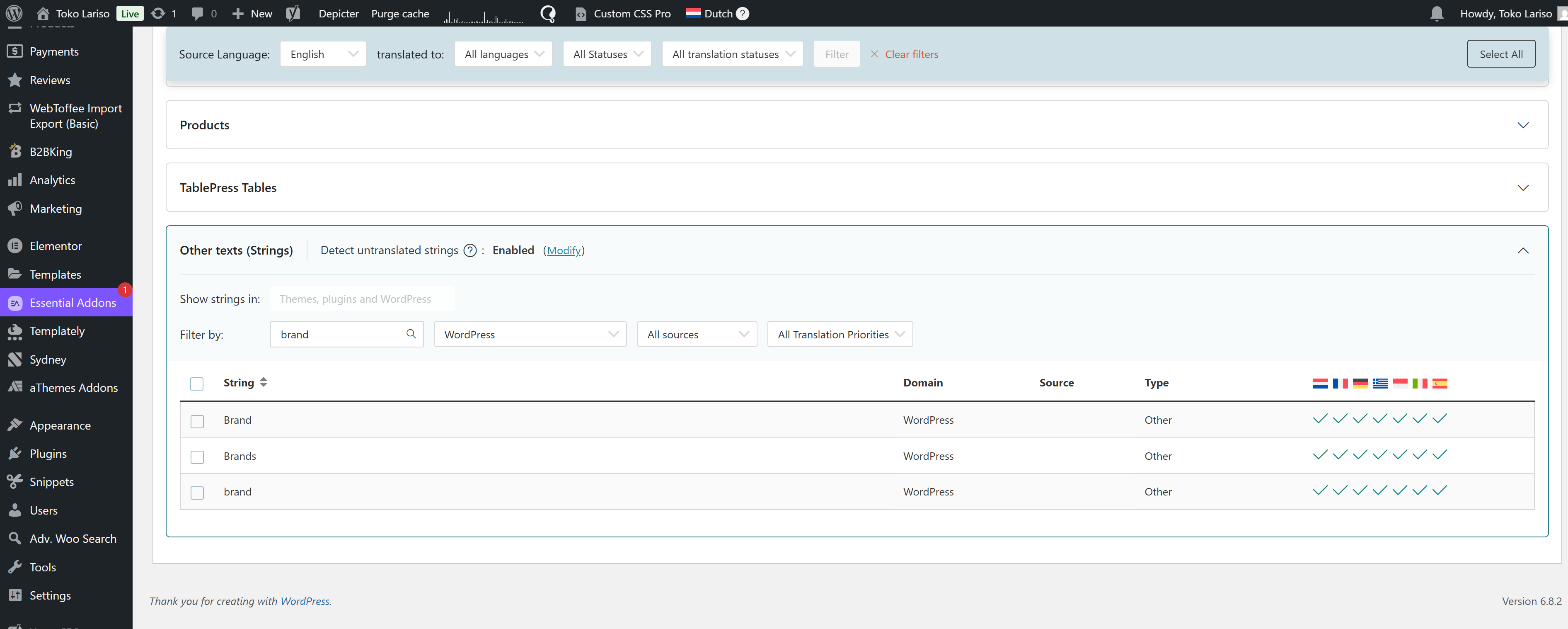
Task: Expand the Products section
Action: [x=1522, y=126]
